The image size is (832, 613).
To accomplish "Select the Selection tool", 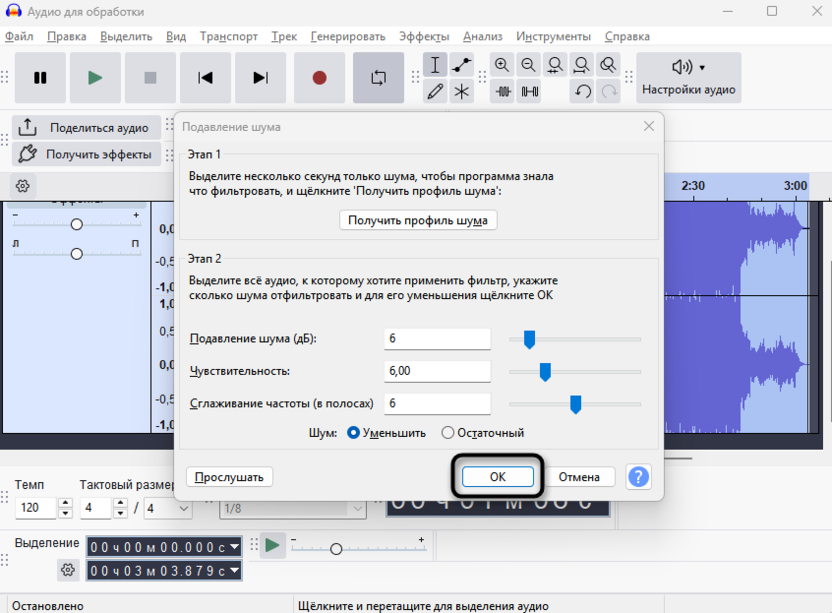I will [x=435, y=64].
